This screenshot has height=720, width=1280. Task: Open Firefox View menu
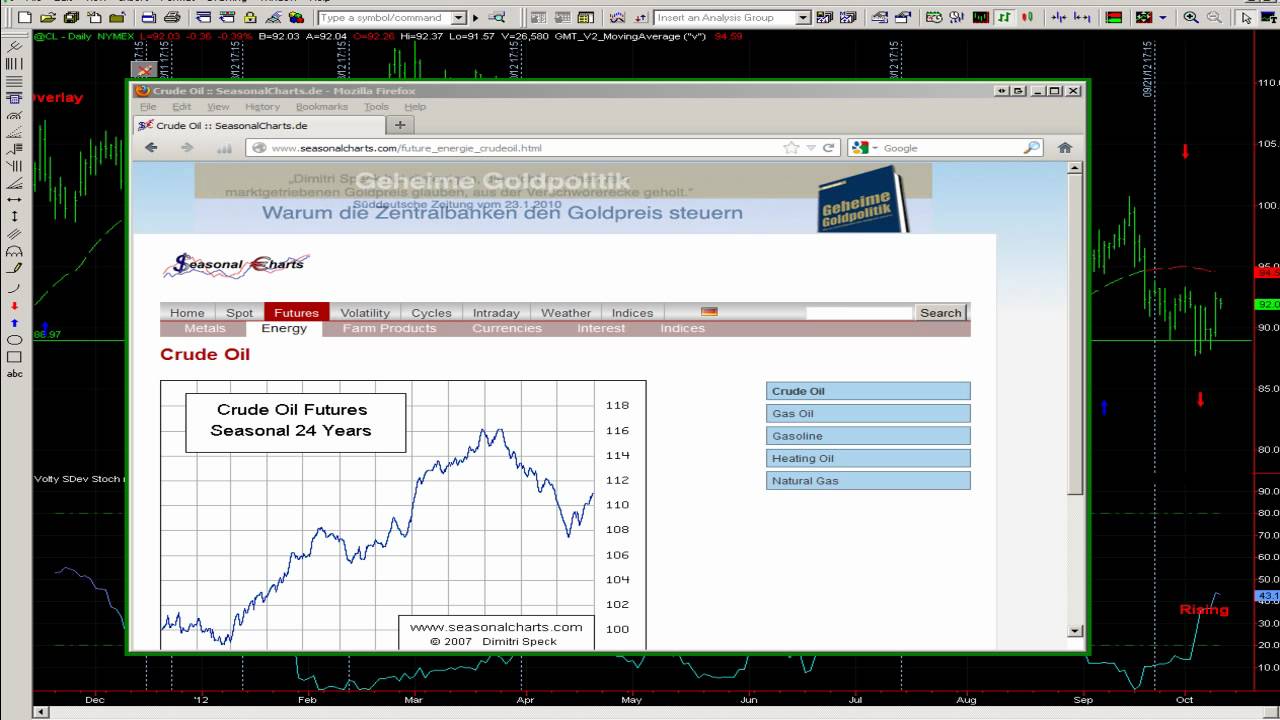pyautogui.click(x=218, y=107)
